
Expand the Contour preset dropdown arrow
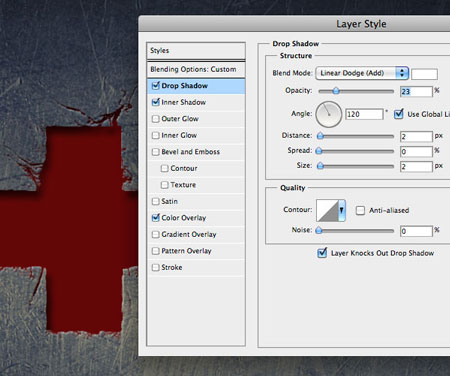(342, 210)
